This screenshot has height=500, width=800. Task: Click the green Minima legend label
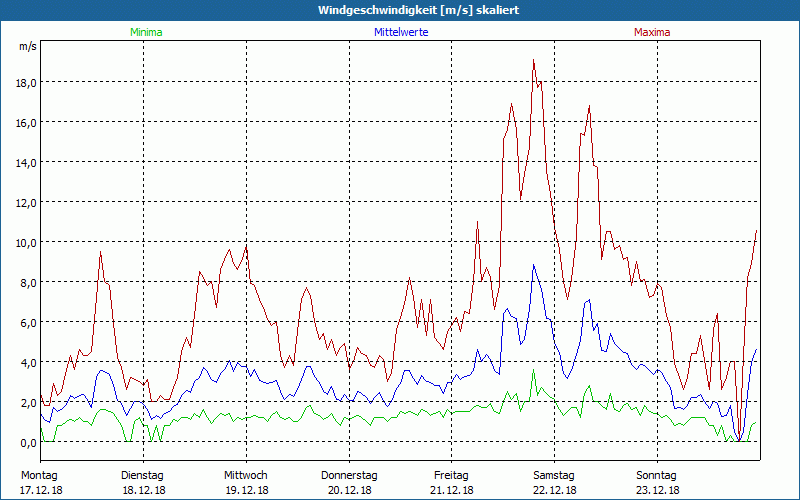click(145, 32)
